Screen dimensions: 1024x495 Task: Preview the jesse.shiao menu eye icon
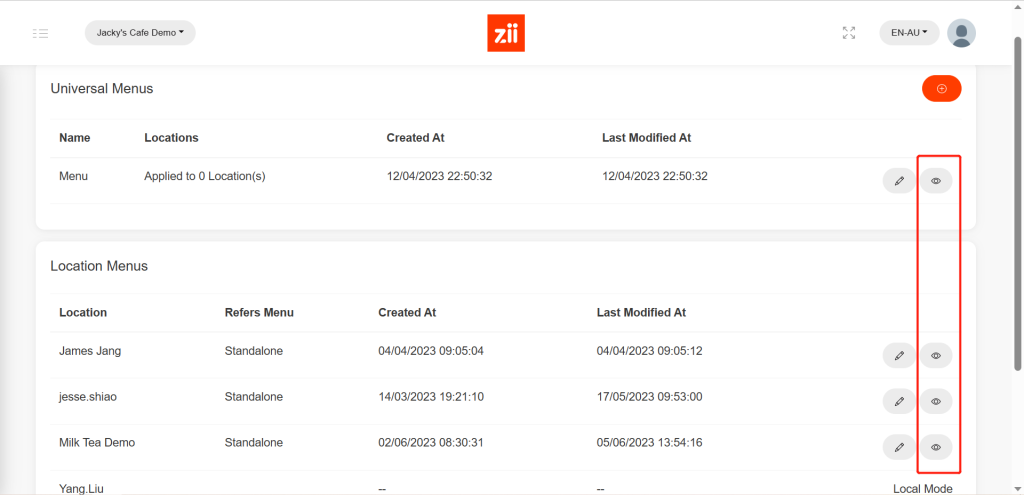(x=936, y=401)
